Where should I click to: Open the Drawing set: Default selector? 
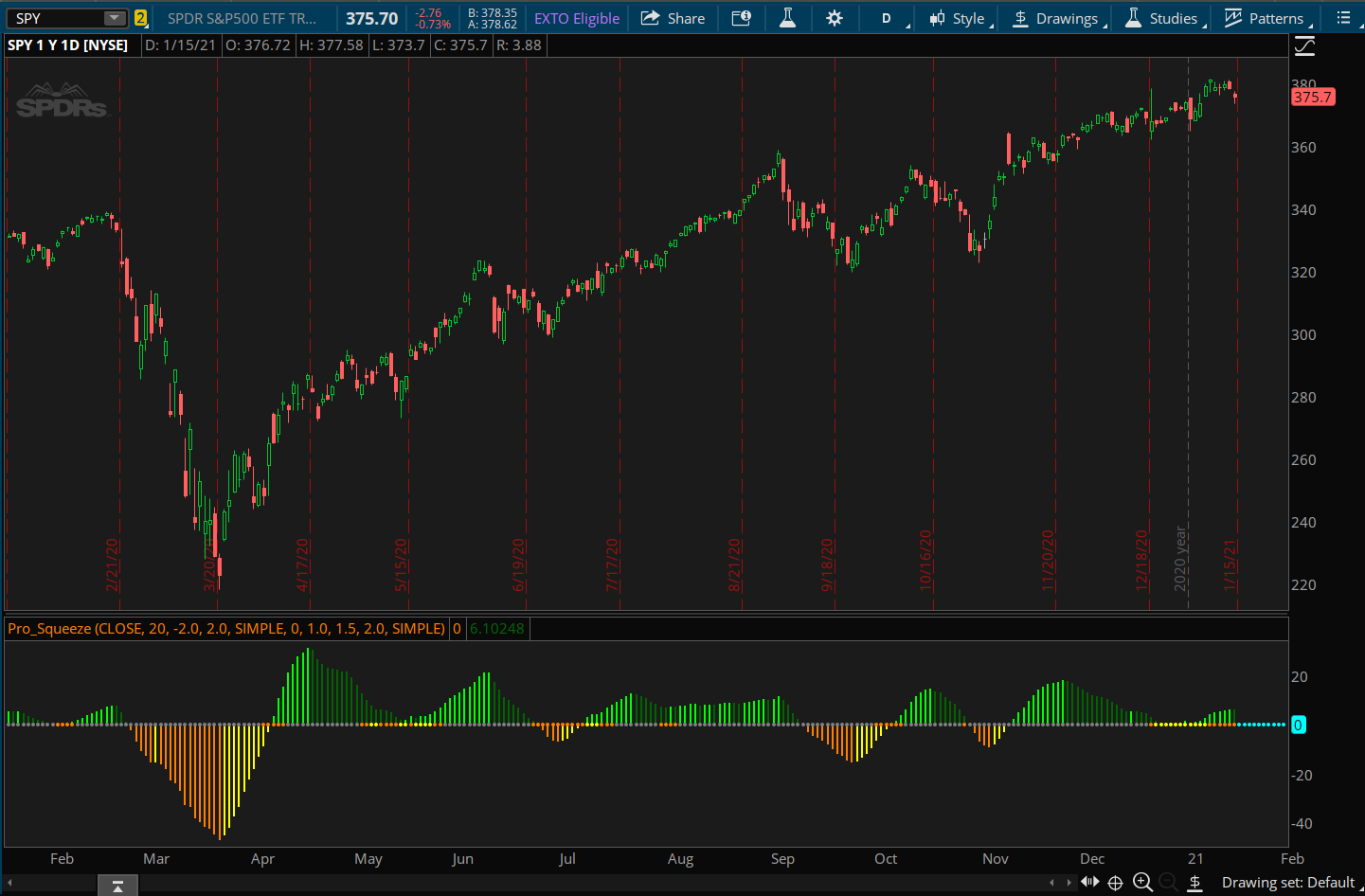point(1287,883)
